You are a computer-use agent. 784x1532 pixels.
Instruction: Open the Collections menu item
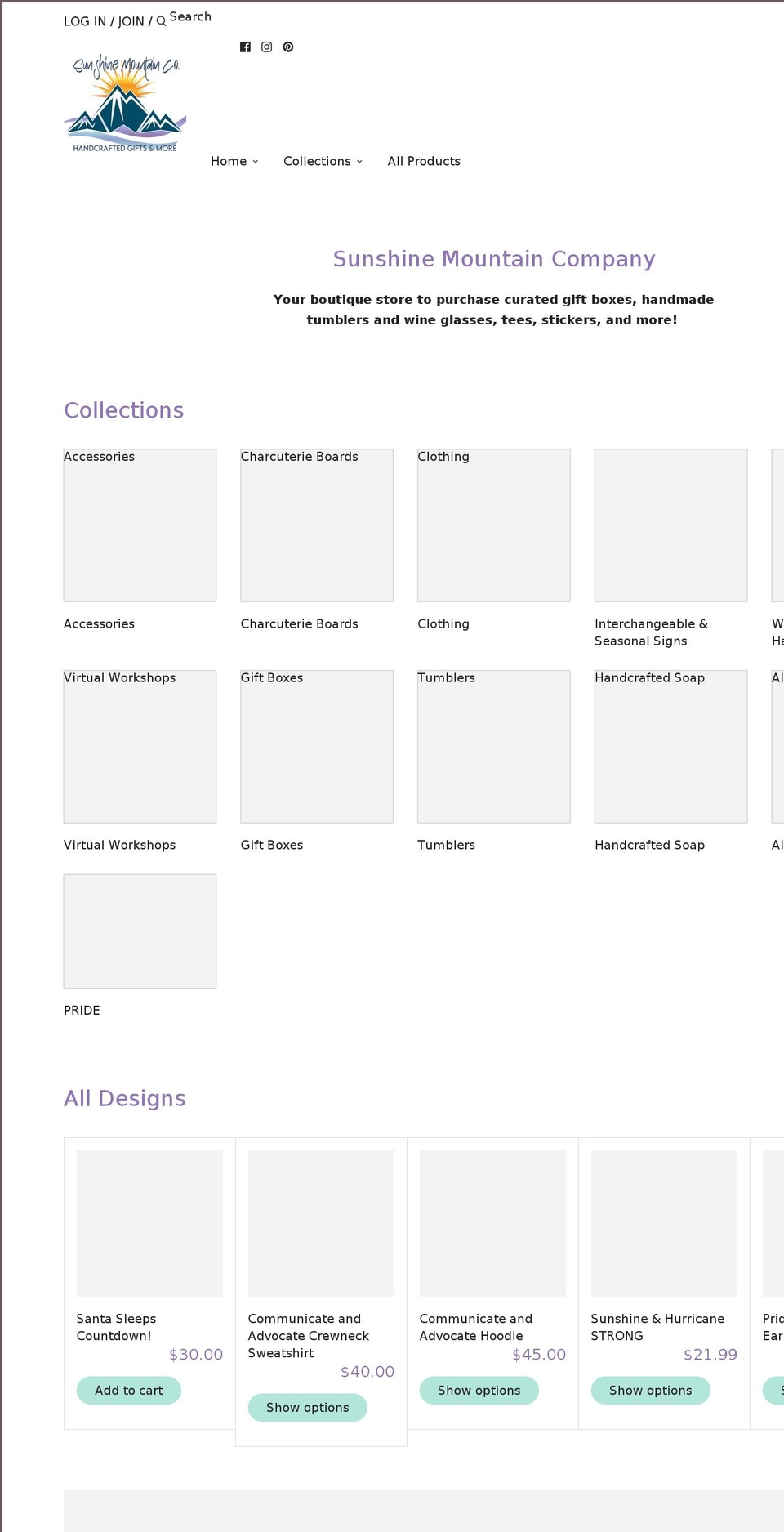(317, 162)
